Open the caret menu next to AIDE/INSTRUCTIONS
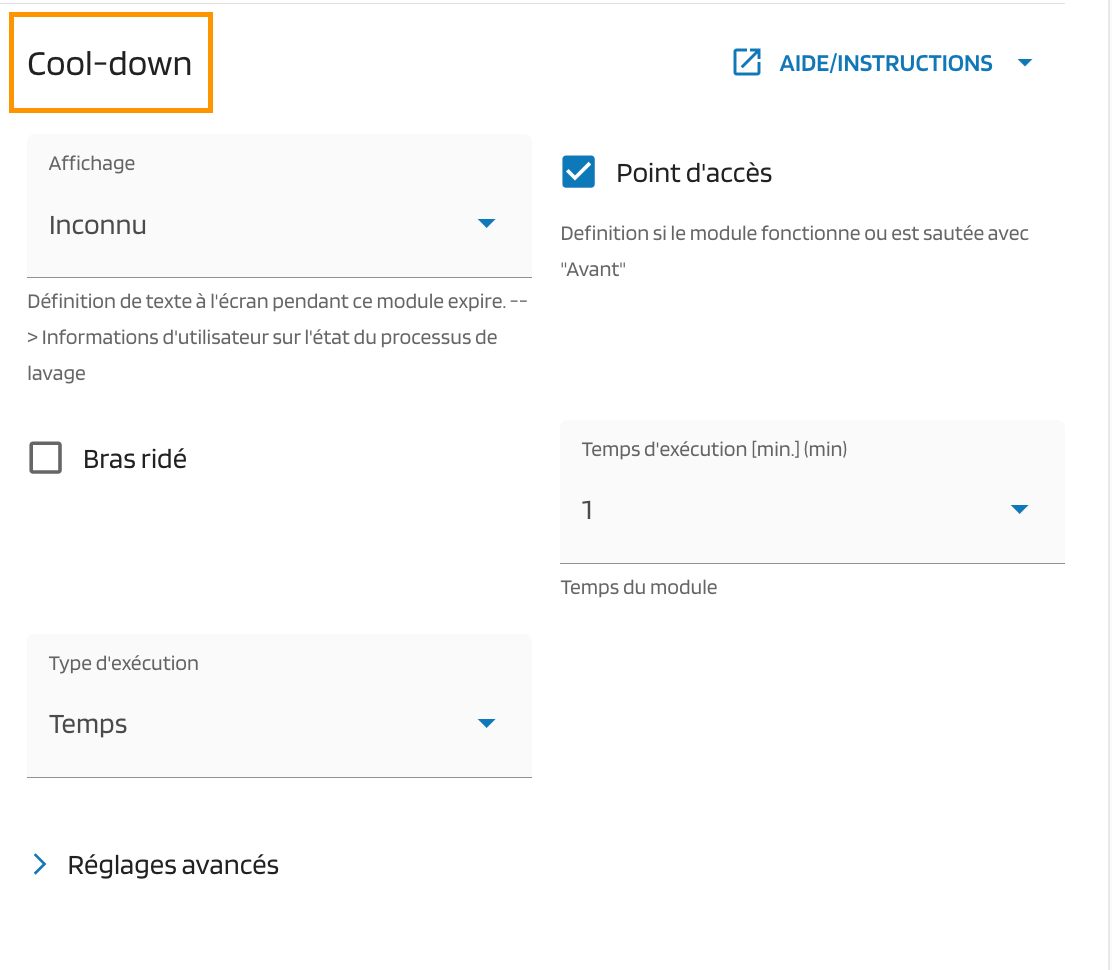Viewport: 1112px width, 970px height. [x=1024, y=63]
